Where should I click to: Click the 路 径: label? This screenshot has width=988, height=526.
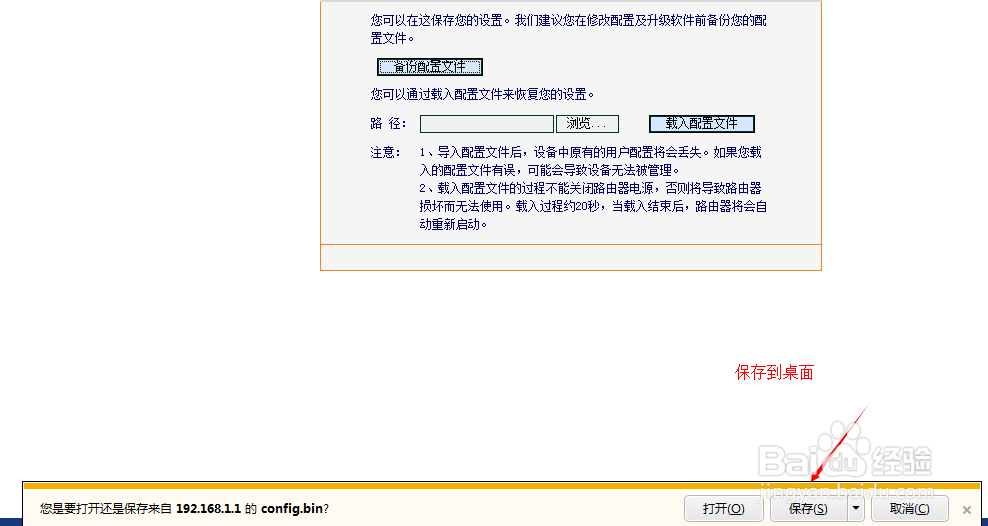point(388,123)
